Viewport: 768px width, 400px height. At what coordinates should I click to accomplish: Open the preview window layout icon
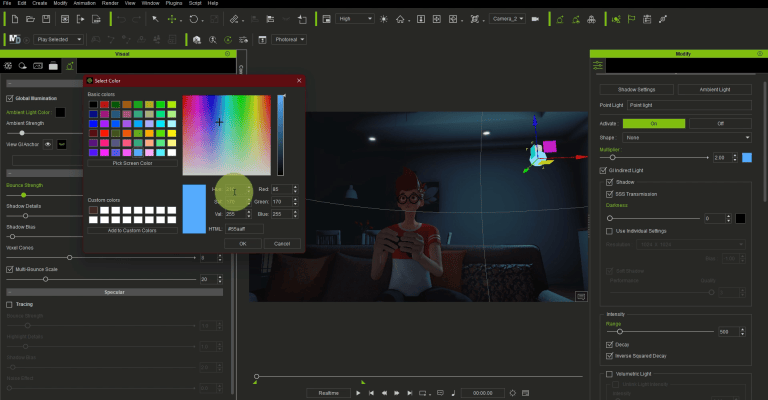pos(327,19)
